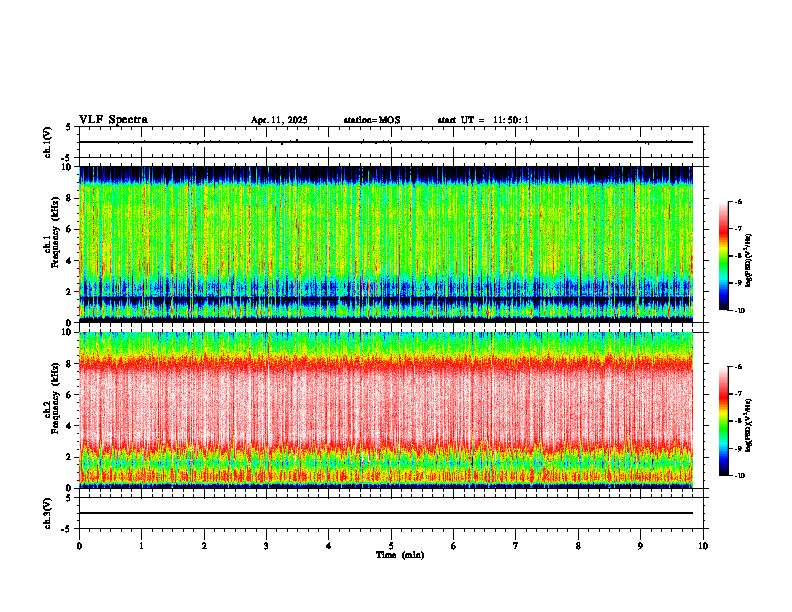Viewport: 792px width, 612px height.
Task: Click the -10 label on ch.1 colorbar
Action: 739,311
